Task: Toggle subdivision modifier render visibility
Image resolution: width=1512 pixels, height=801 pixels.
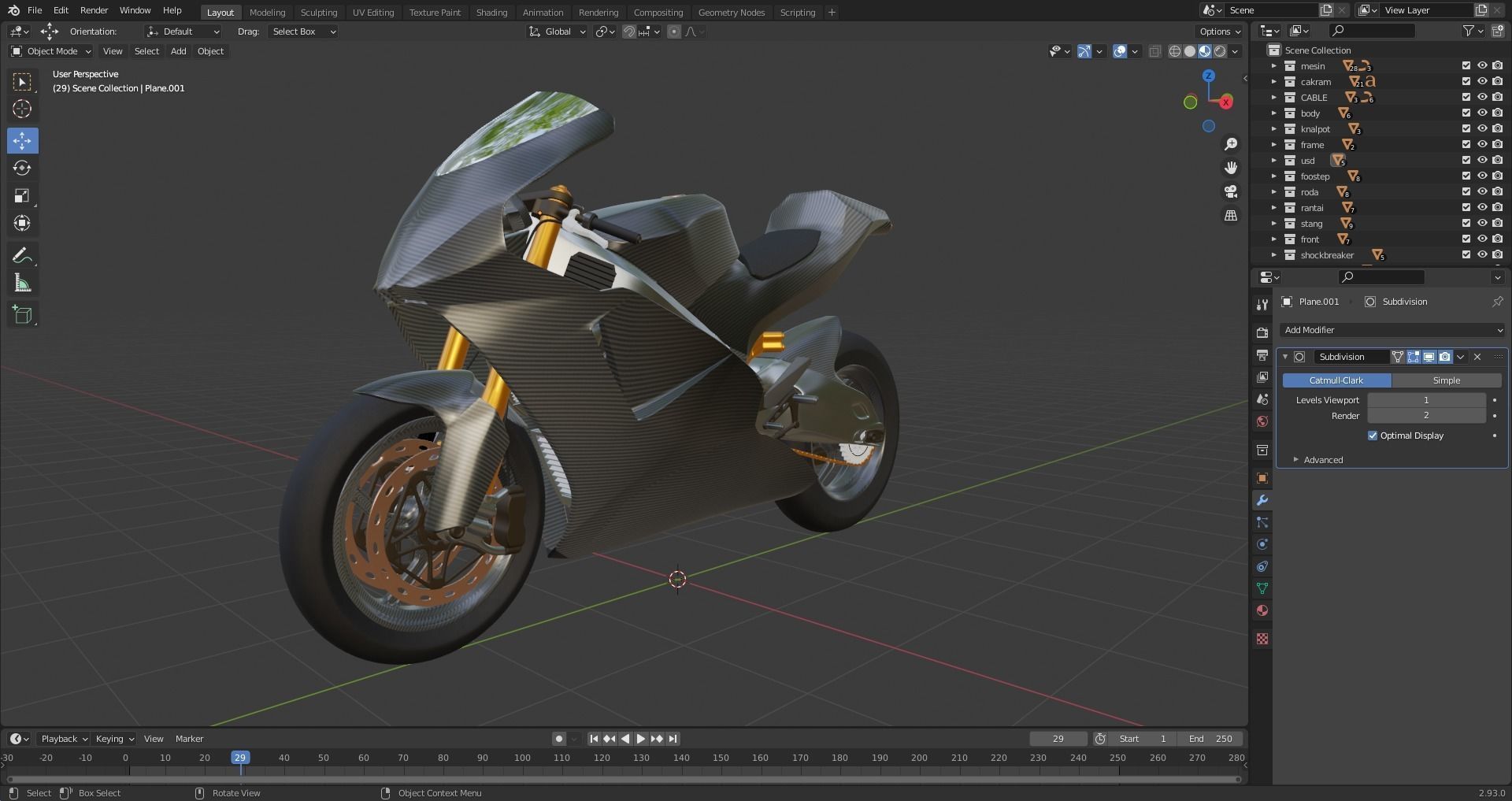Action: 1445,357
